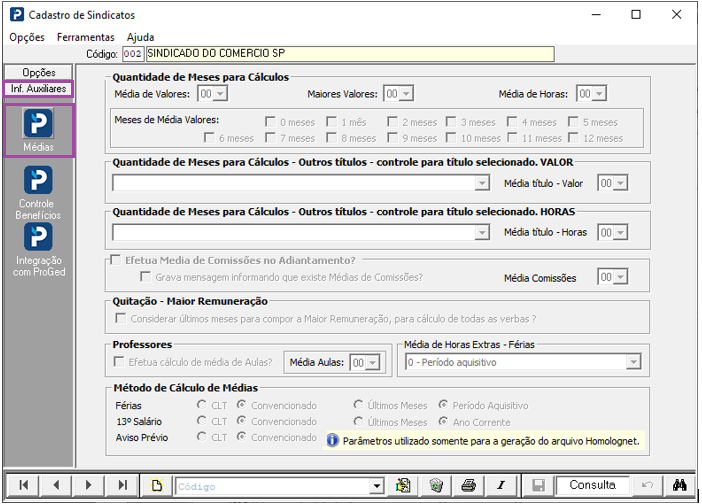Click the Inf. Auxiliares button
Image resolution: width=702 pixels, height=504 pixels.
pos(38,89)
